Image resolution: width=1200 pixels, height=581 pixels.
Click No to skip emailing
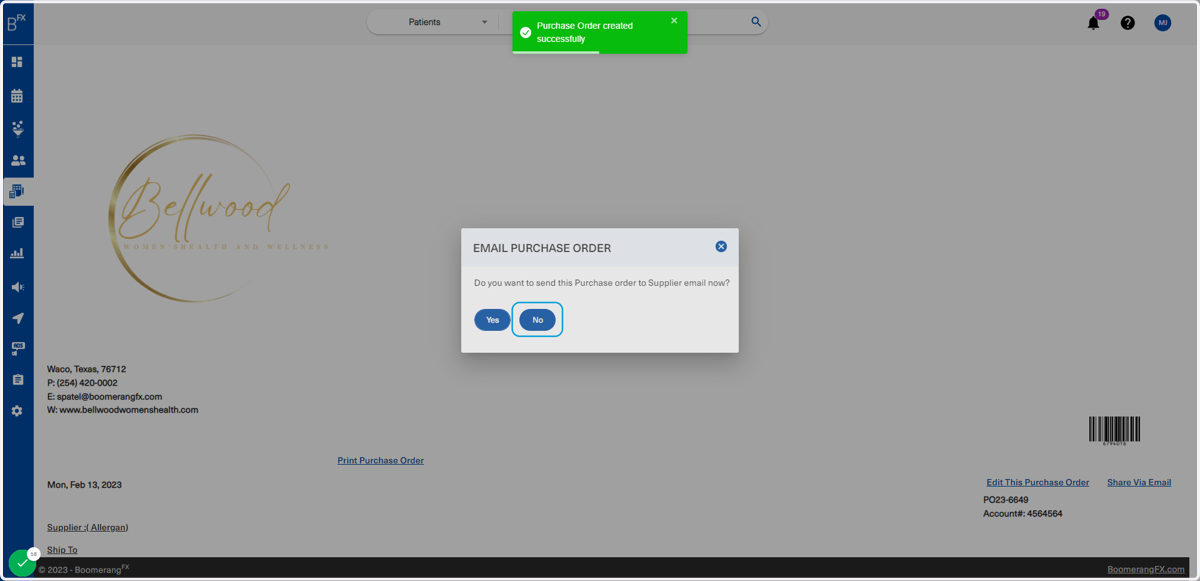point(537,320)
